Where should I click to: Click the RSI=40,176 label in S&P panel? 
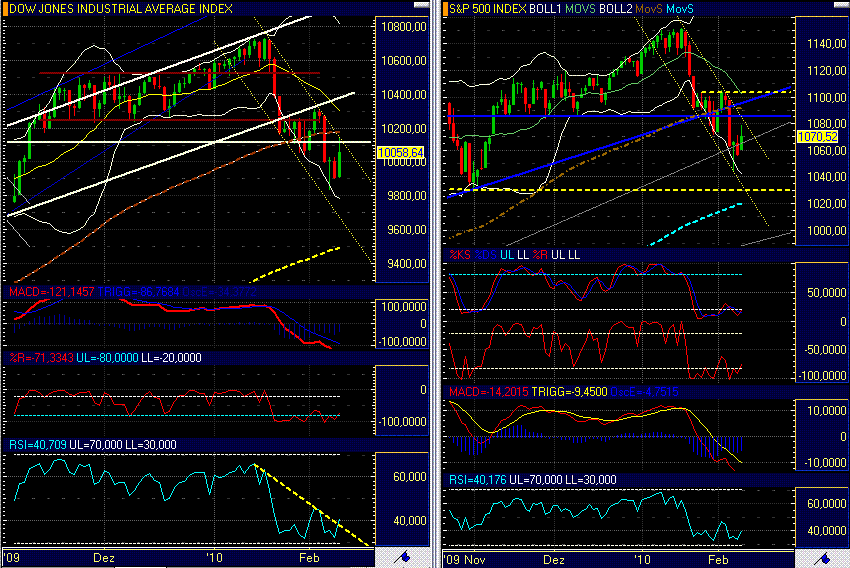[x=478, y=480]
